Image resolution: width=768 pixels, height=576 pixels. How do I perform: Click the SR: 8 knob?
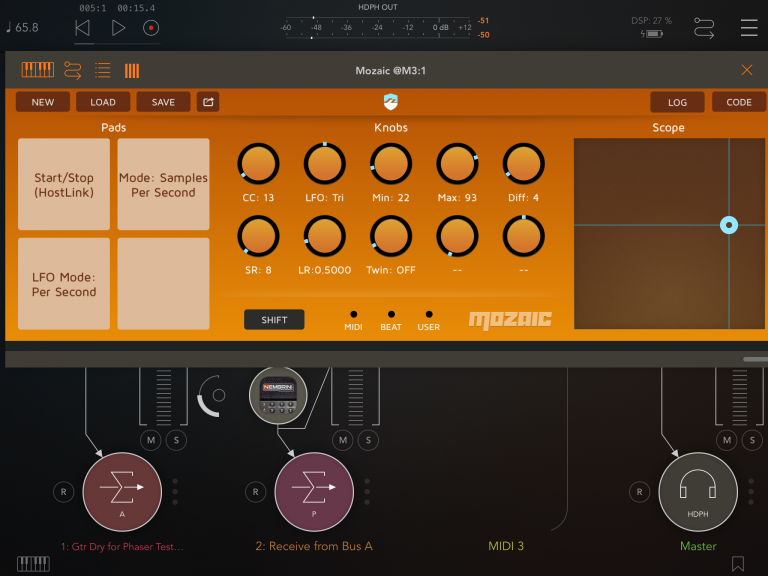[x=258, y=236]
